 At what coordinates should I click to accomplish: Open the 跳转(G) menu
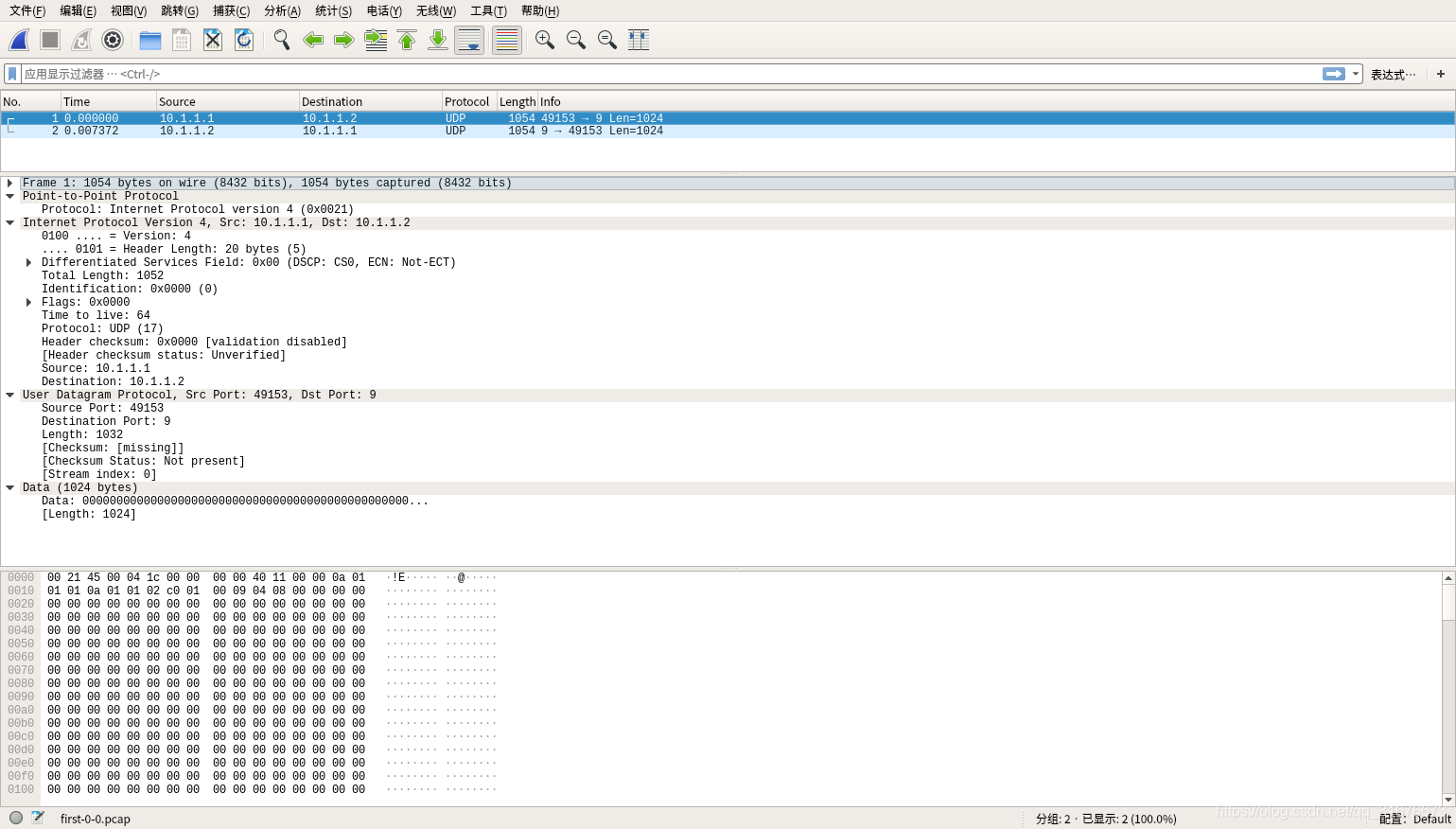click(180, 11)
